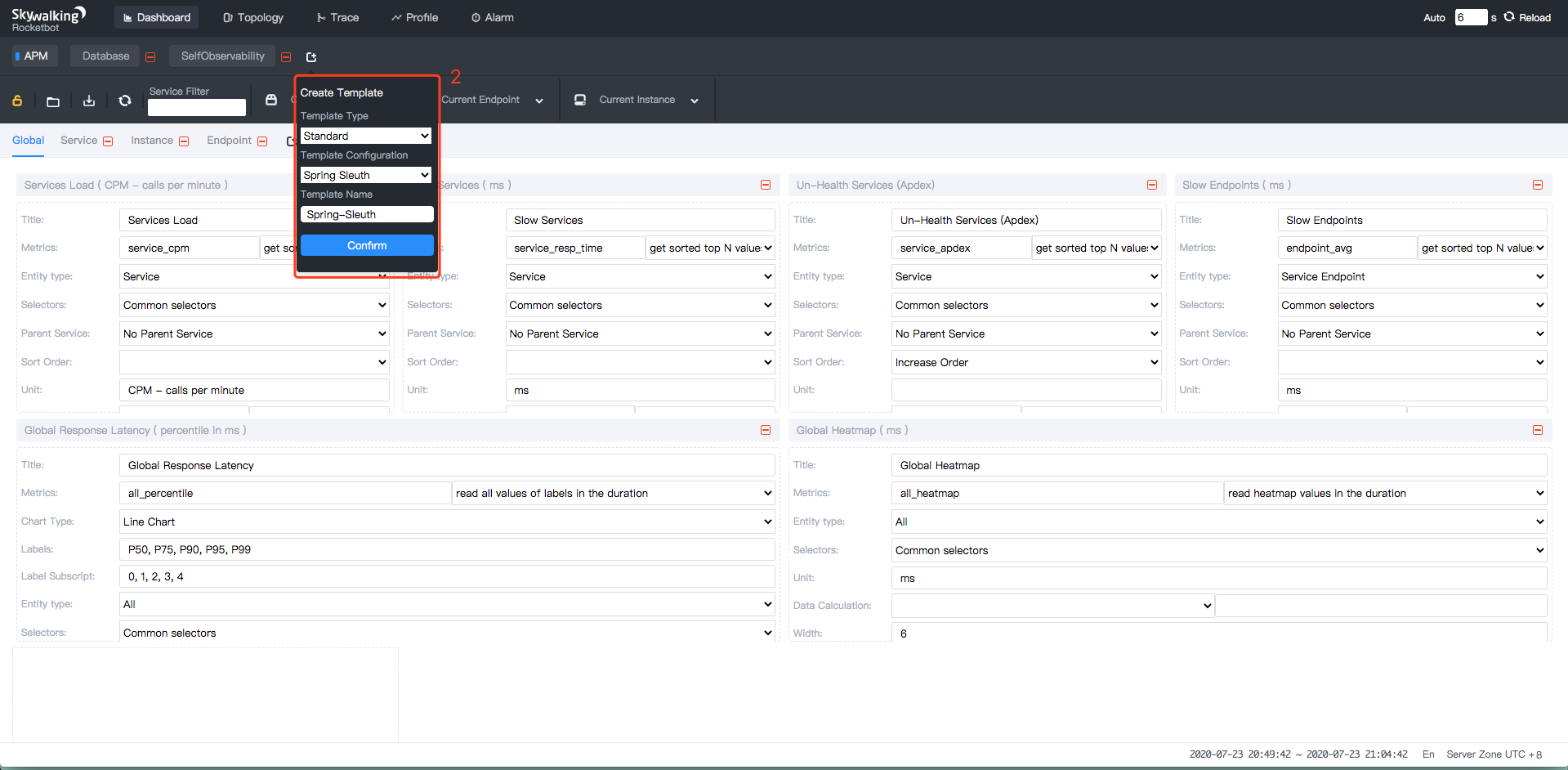
Task: Click the refresh icon beside Service Filter
Action: click(x=125, y=101)
